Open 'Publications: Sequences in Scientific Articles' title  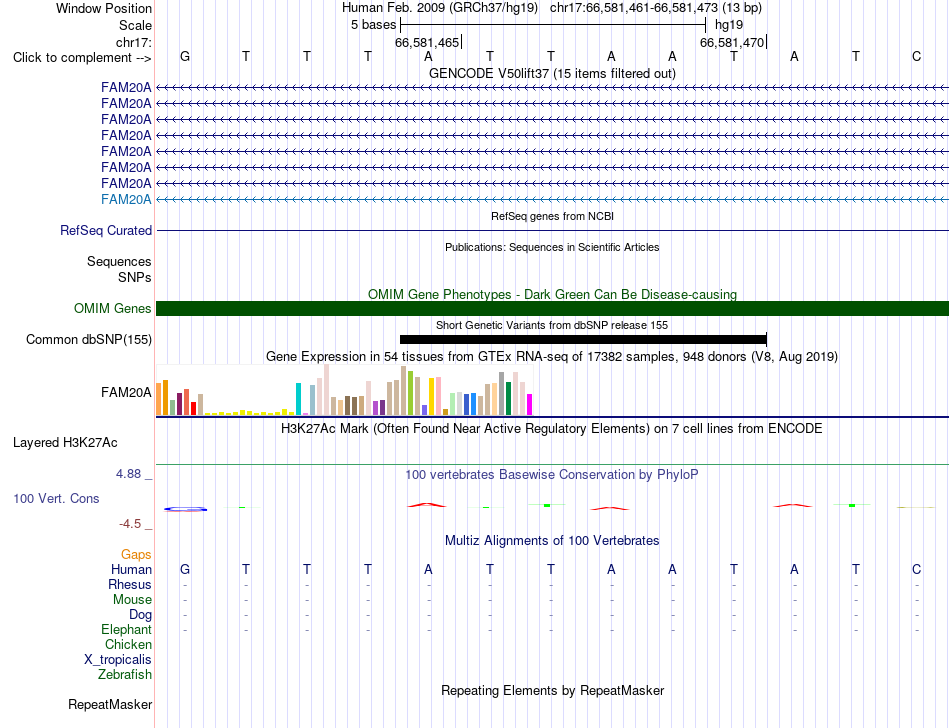(x=552, y=247)
